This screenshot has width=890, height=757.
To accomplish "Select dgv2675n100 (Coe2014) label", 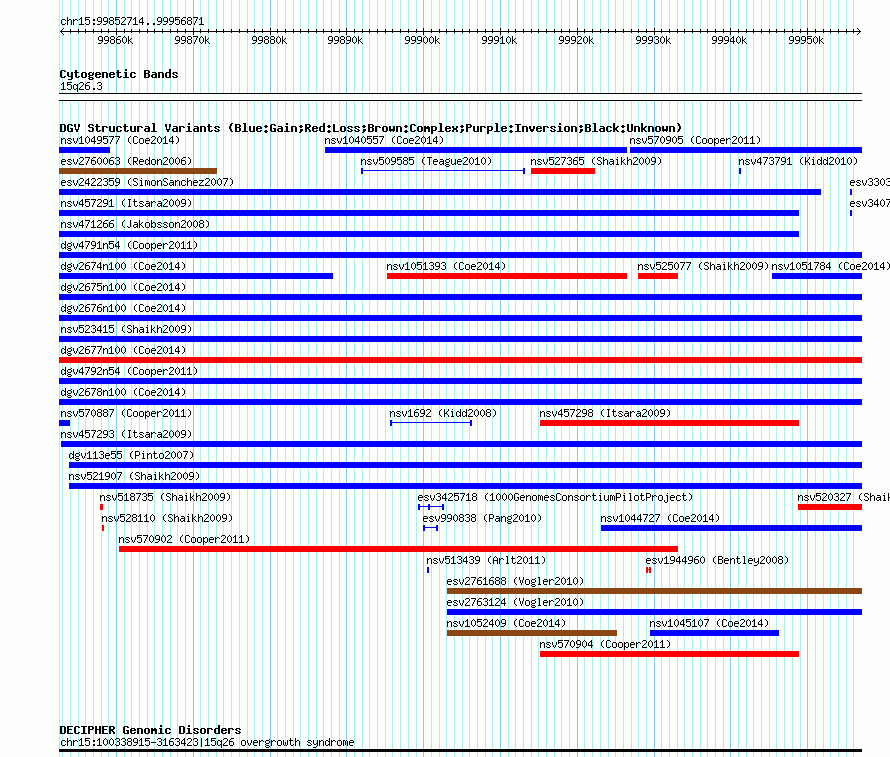I will 123,287.
